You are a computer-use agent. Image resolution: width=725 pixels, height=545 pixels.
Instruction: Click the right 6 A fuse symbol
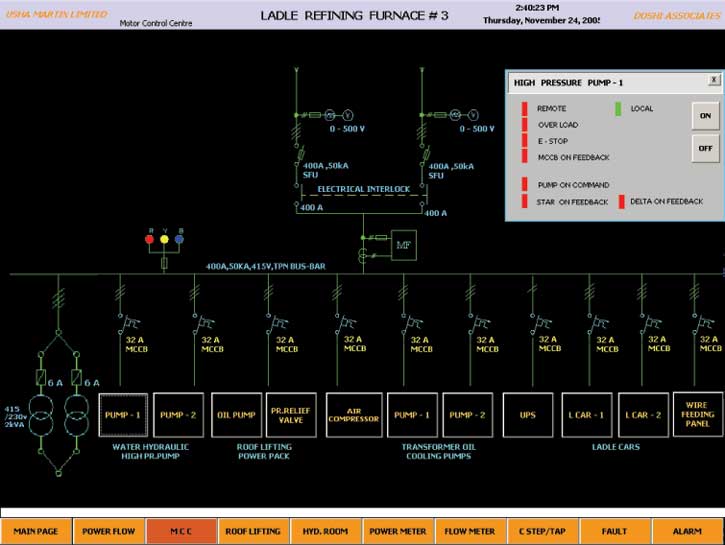coord(76,378)
